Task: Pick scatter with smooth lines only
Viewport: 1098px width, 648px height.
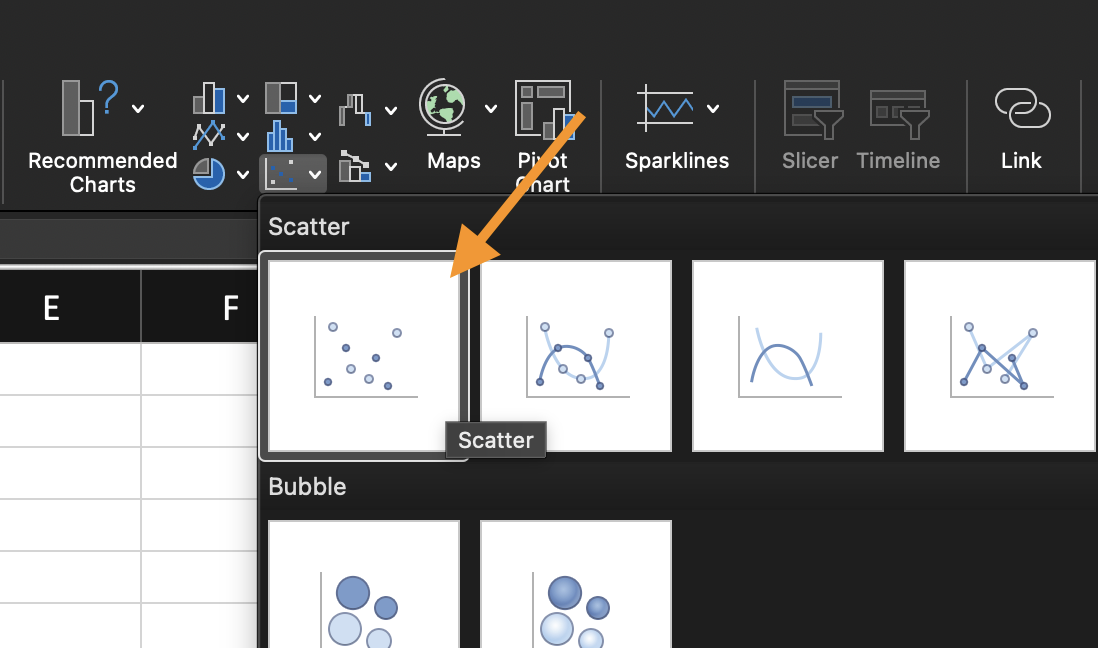Action: [x=788, y=356]
